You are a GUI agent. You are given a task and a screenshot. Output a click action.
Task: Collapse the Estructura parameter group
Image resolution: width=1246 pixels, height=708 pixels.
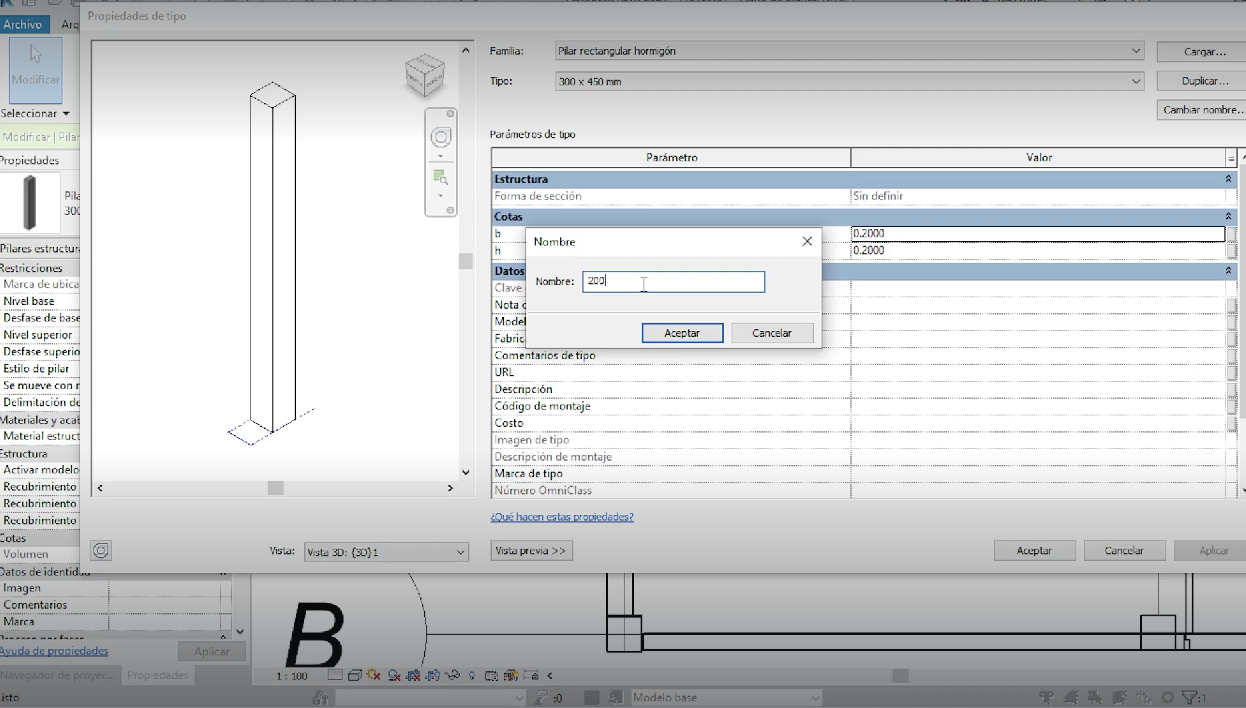(1228, 179)
